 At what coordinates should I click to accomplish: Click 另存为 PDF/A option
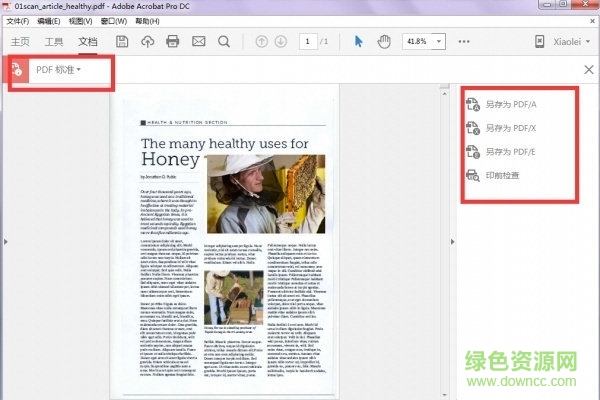tap(512, 103)
